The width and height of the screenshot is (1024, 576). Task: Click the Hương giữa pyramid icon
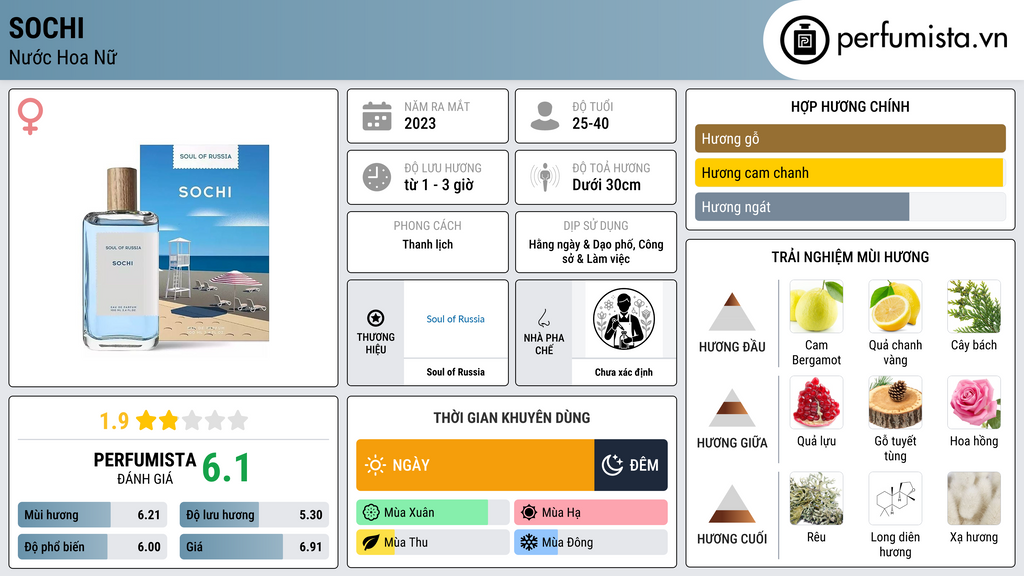[x=732, y=408]
